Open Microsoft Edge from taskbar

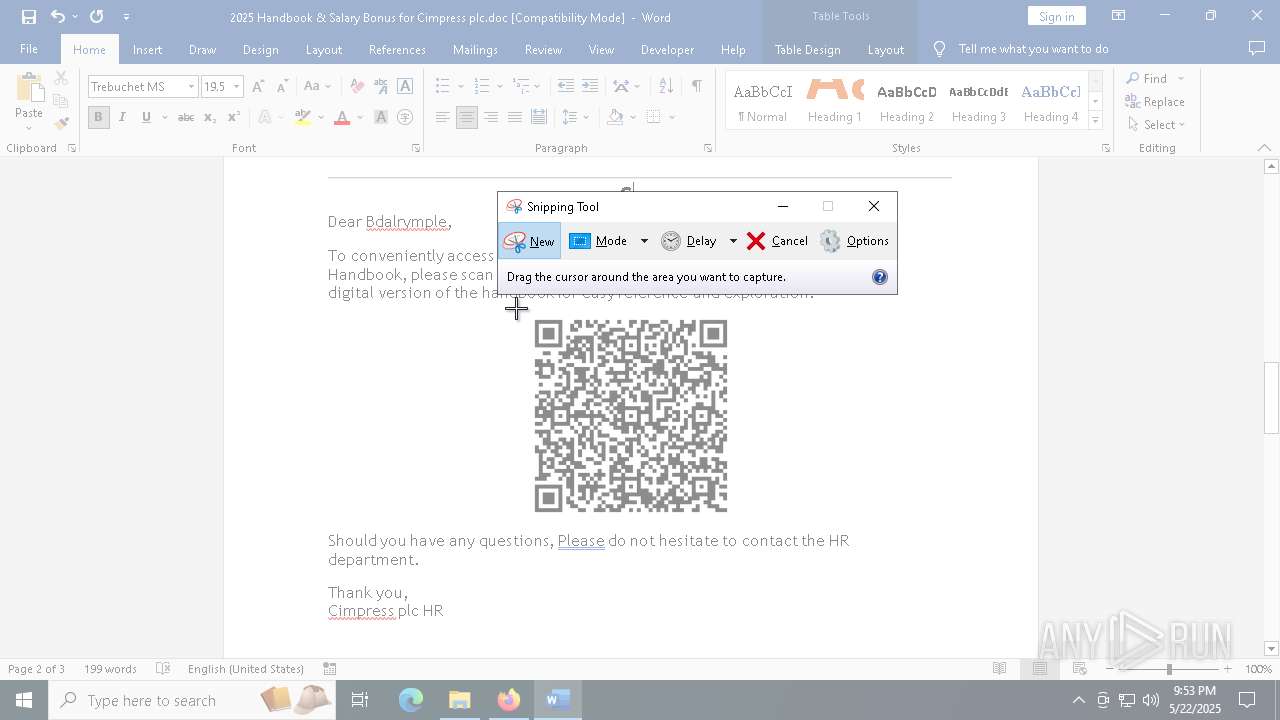[411, 700]
